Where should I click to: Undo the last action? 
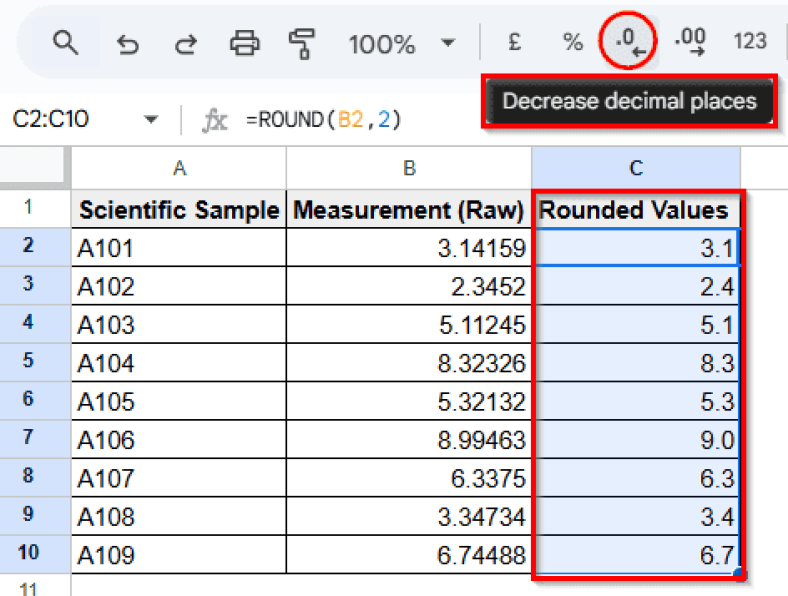pyautogui.click(x=127, y=43)
